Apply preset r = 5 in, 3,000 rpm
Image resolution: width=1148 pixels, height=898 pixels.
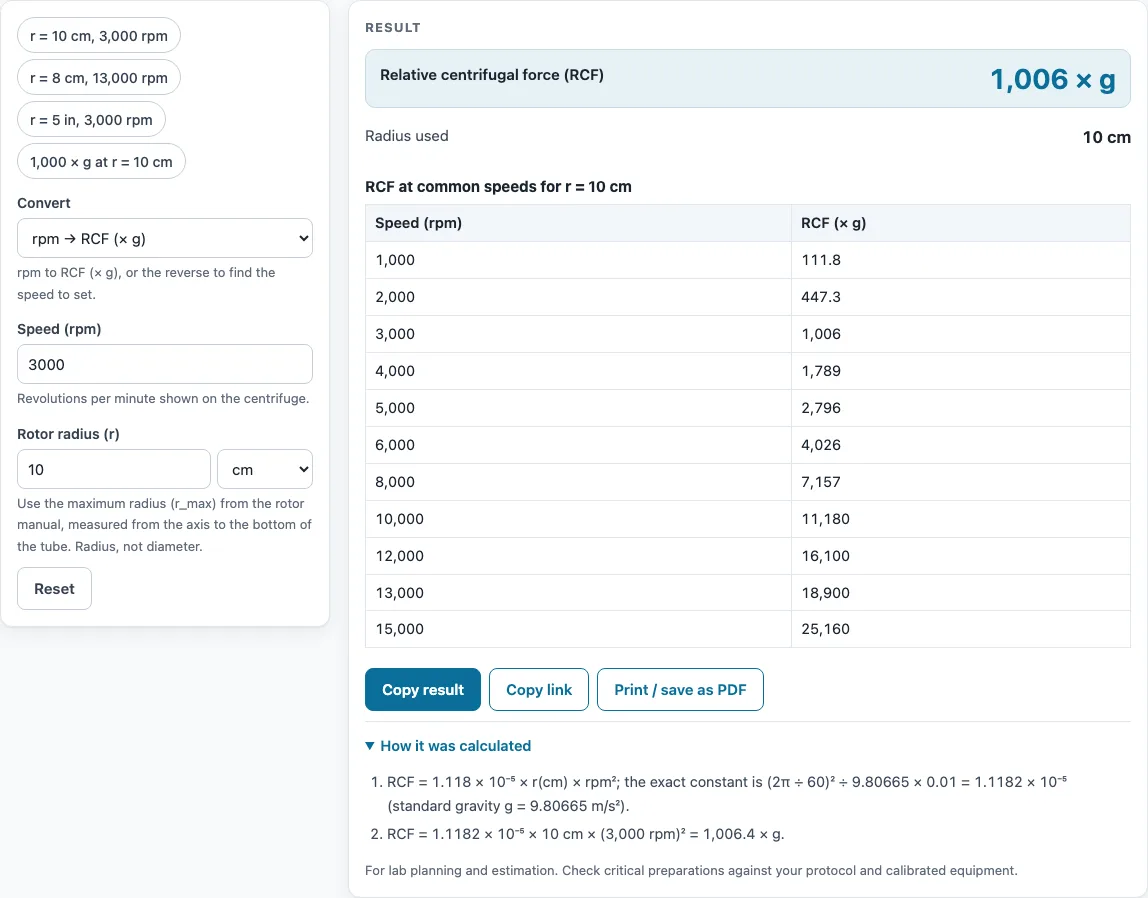(92, 119)
